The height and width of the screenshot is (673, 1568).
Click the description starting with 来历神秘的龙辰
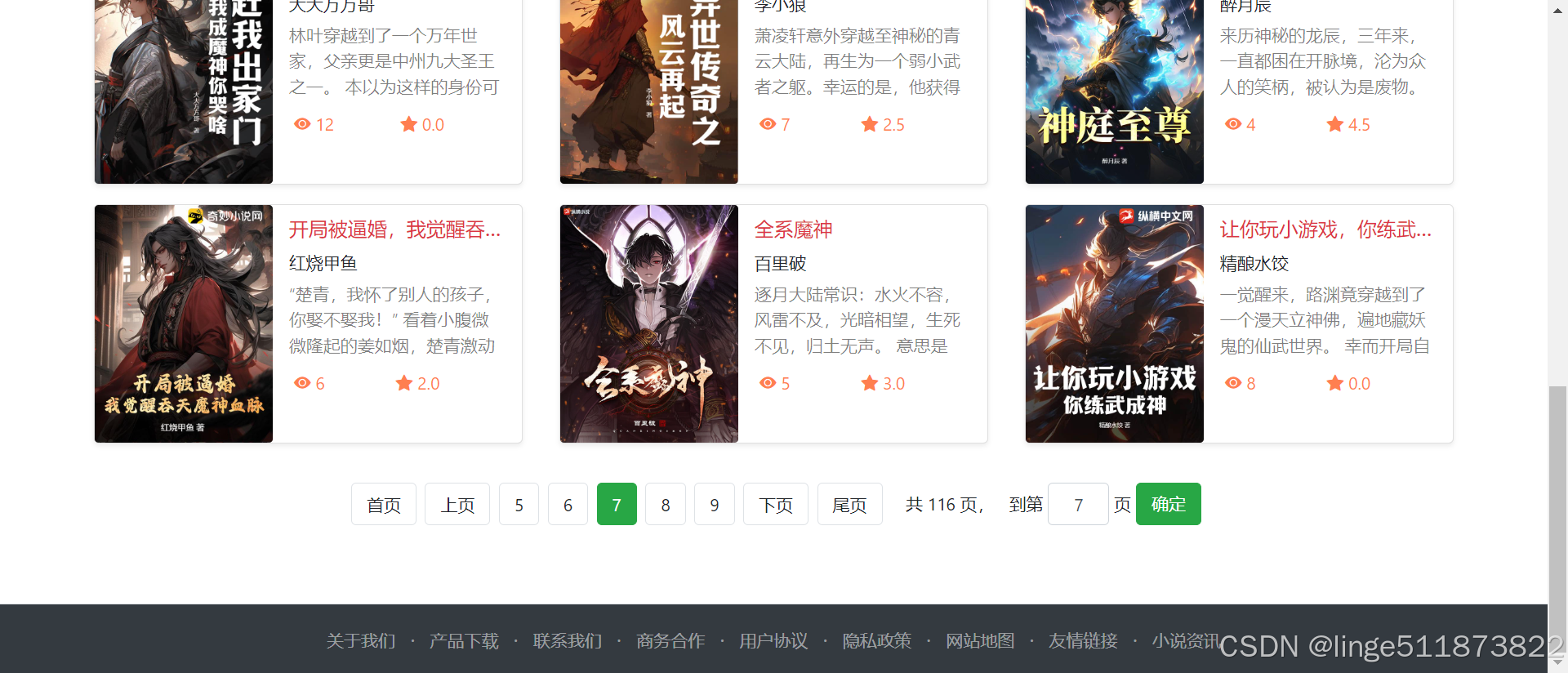pos(1323,61)
